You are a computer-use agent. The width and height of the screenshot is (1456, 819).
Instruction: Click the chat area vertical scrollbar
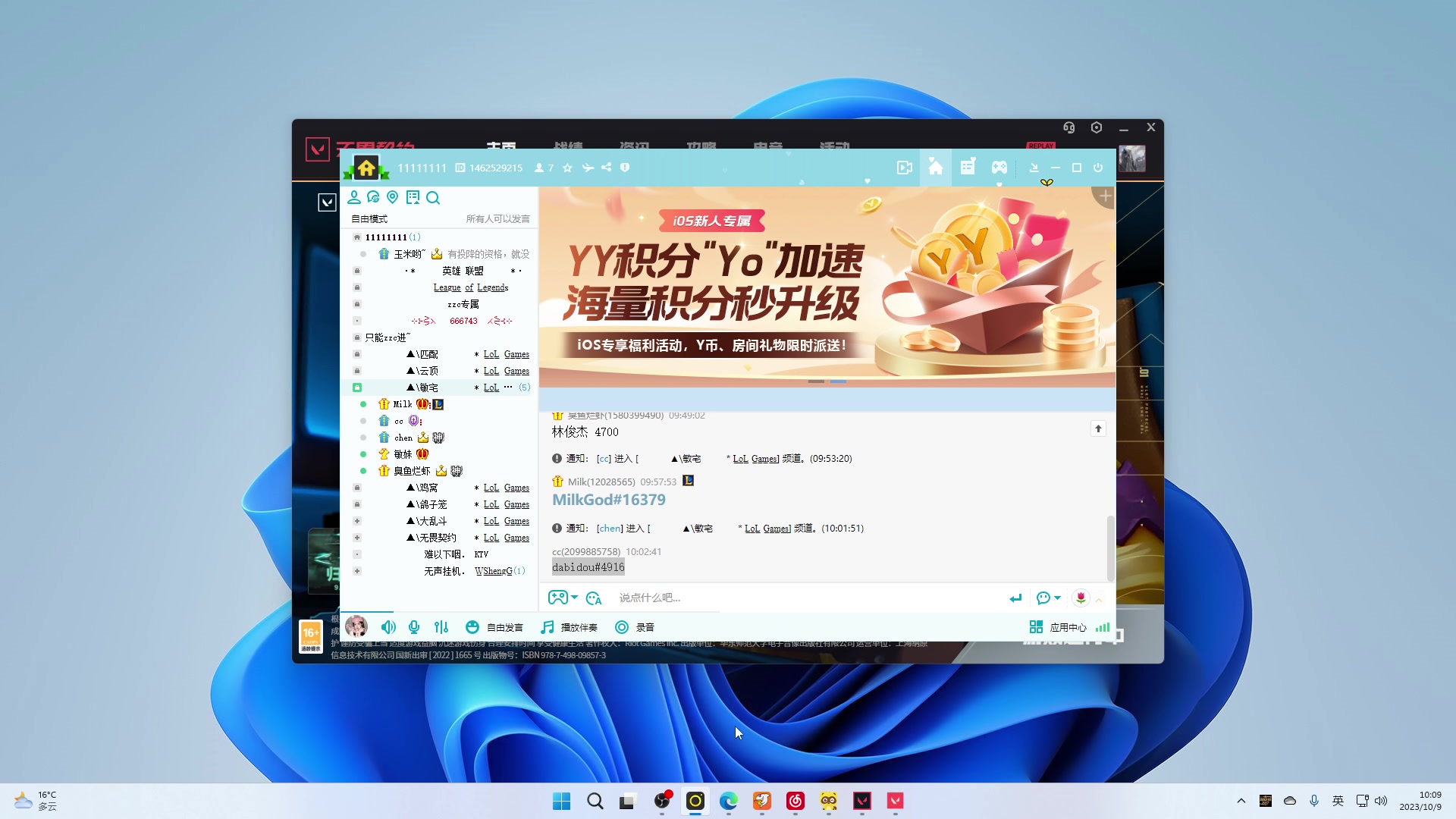click(1110, 548)
